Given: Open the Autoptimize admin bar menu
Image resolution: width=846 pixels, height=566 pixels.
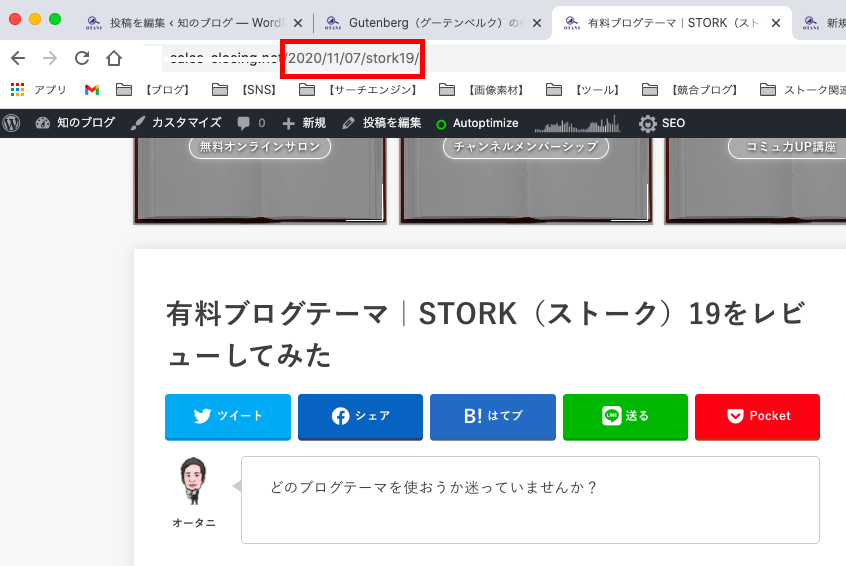Looking at the screenshot, I should coord(477,123).
